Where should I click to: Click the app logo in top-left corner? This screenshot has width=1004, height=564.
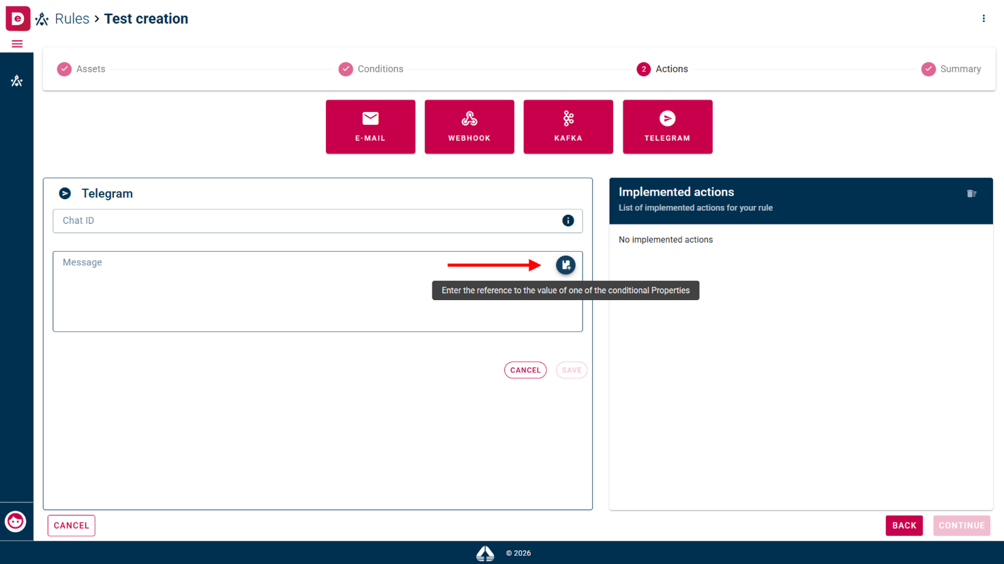(x=17, y=18)
